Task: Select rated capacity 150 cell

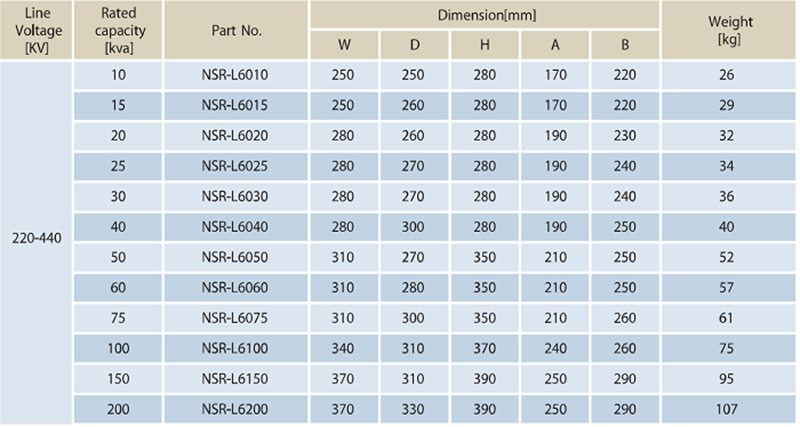Action: (118, 379)
